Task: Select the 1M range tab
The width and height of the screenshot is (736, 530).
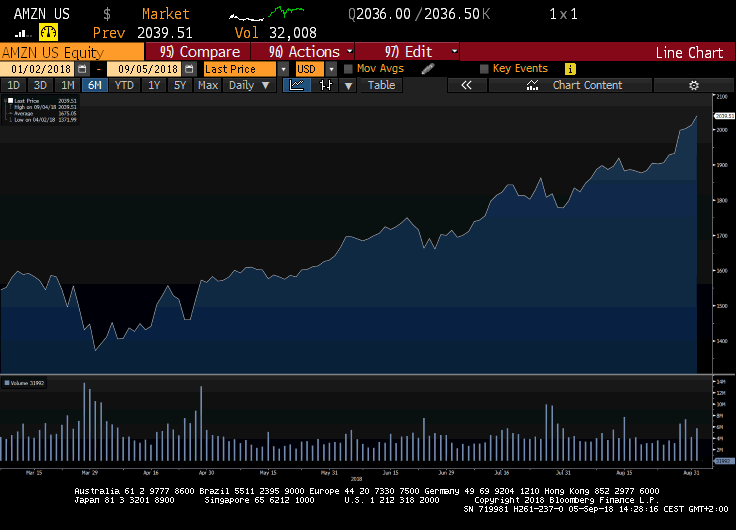Action: point(68,85)
